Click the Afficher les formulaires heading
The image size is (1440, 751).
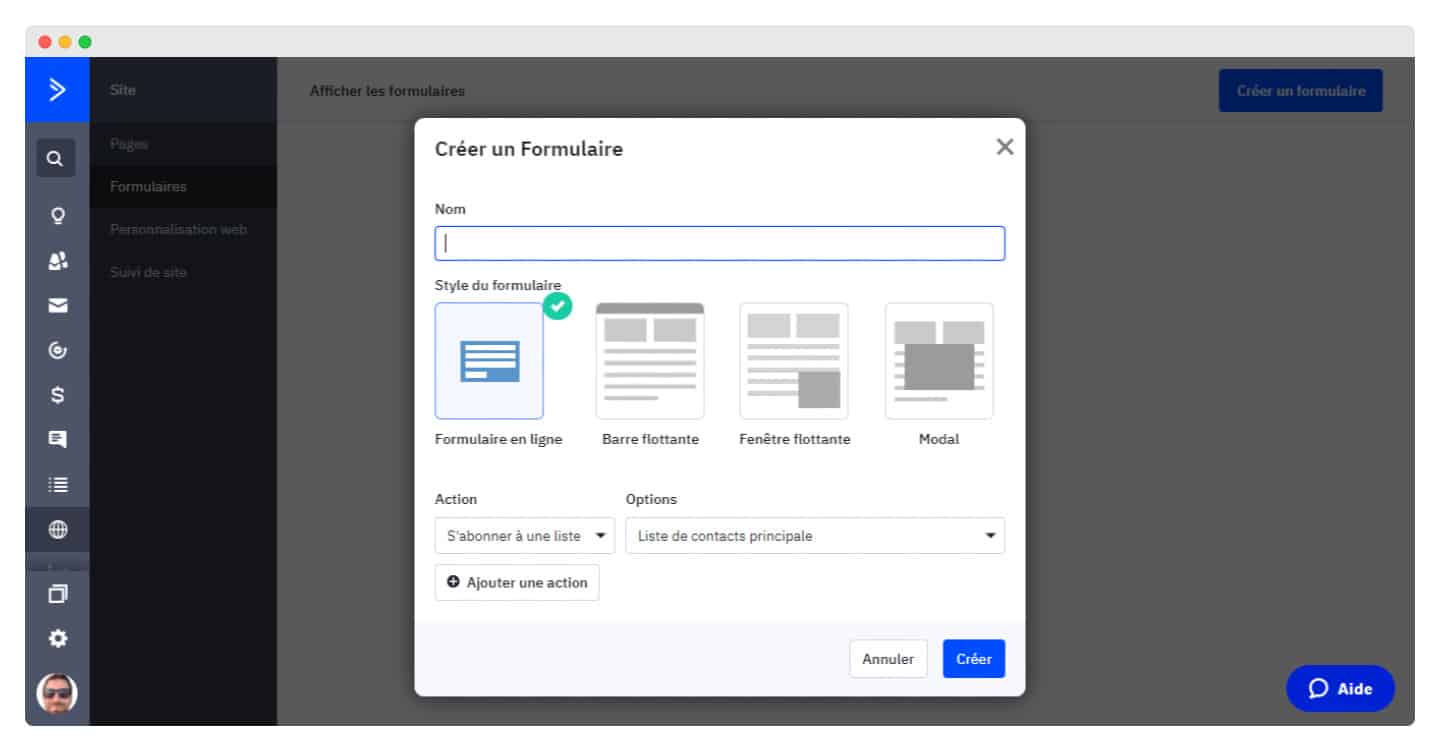click(387, 91)
